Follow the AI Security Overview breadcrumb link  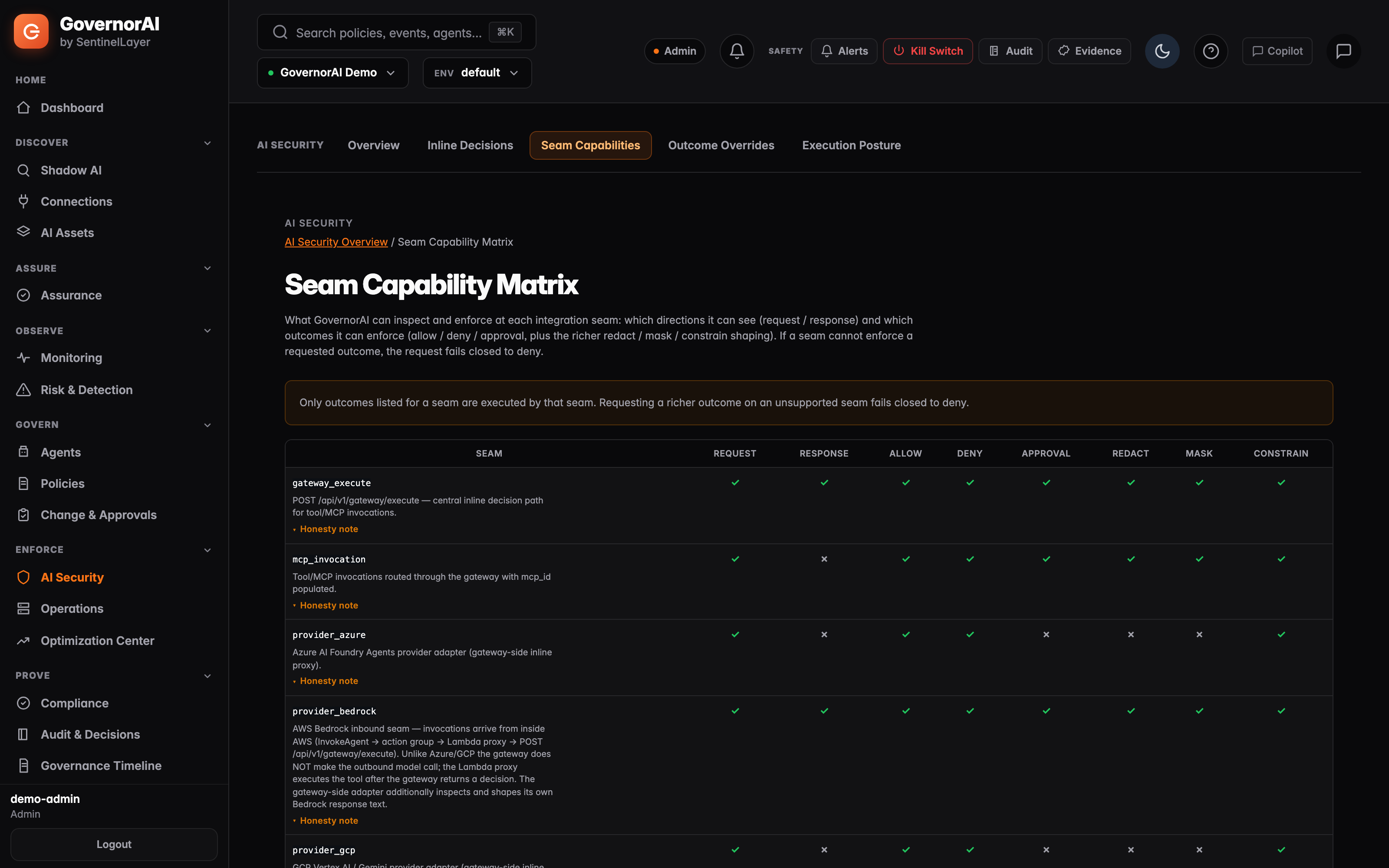(x=336, y=242)
